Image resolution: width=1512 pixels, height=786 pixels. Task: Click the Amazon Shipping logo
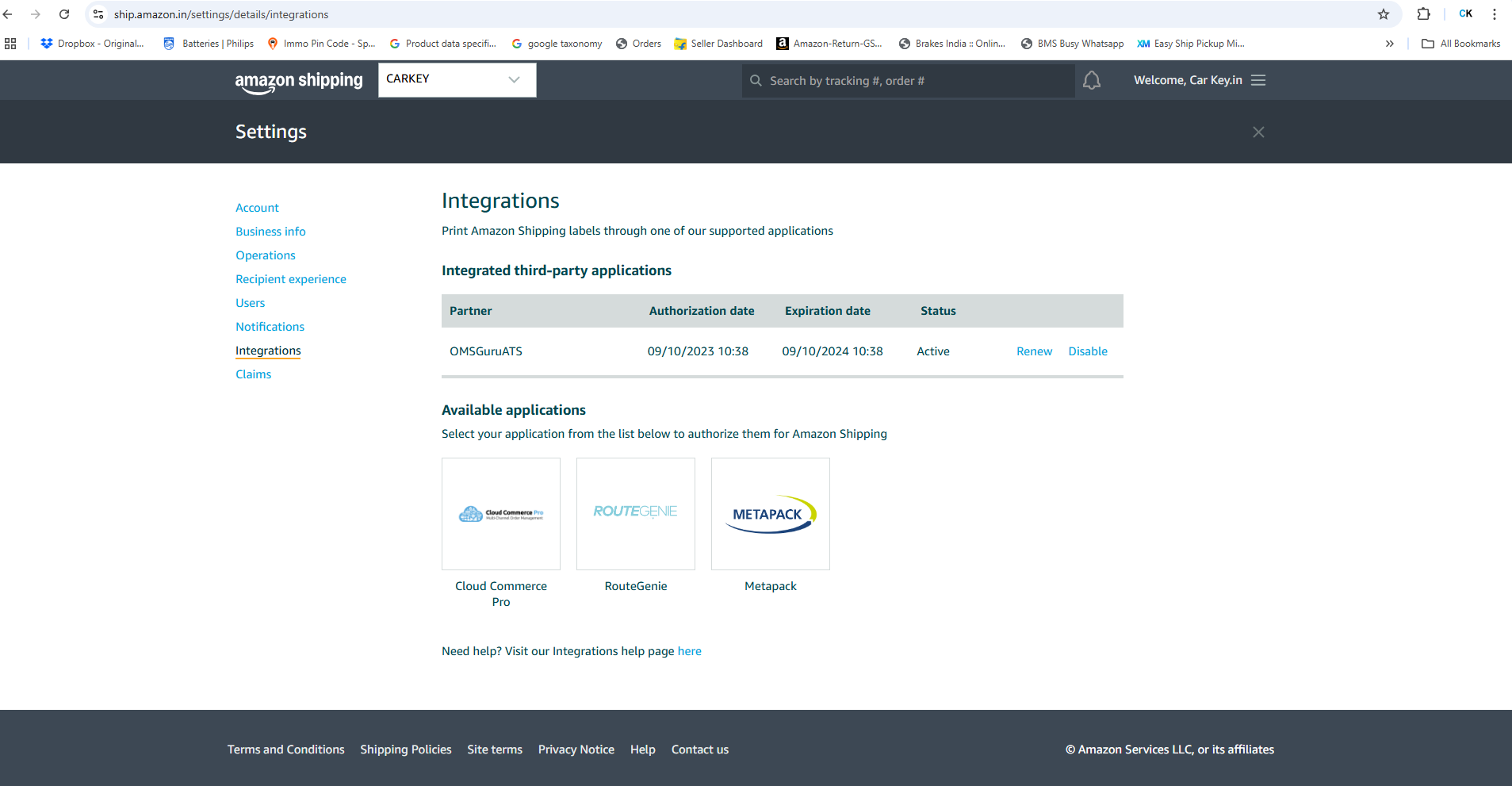(x=299, y=82)
